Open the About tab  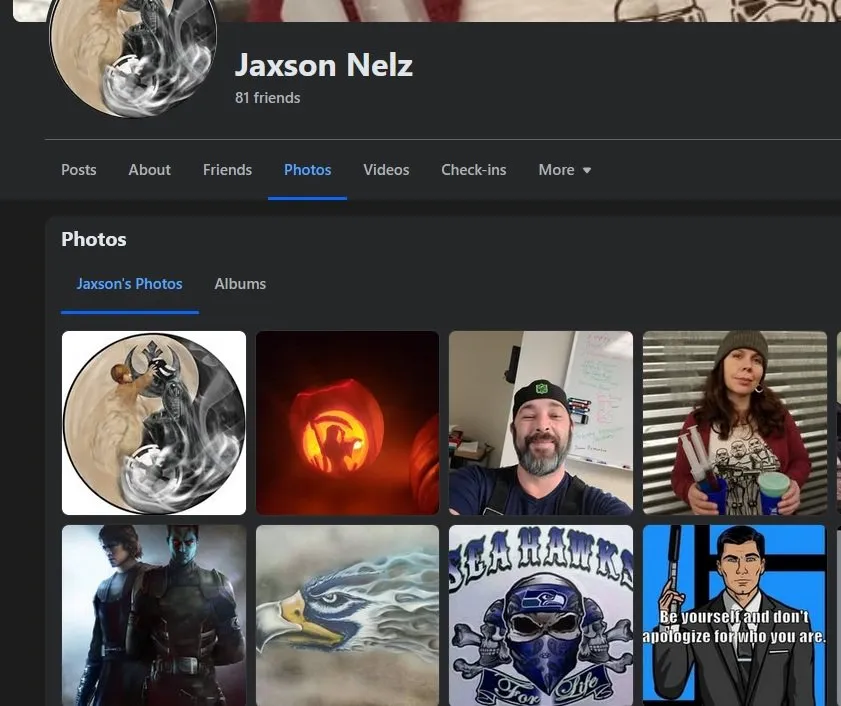[149, 170]
